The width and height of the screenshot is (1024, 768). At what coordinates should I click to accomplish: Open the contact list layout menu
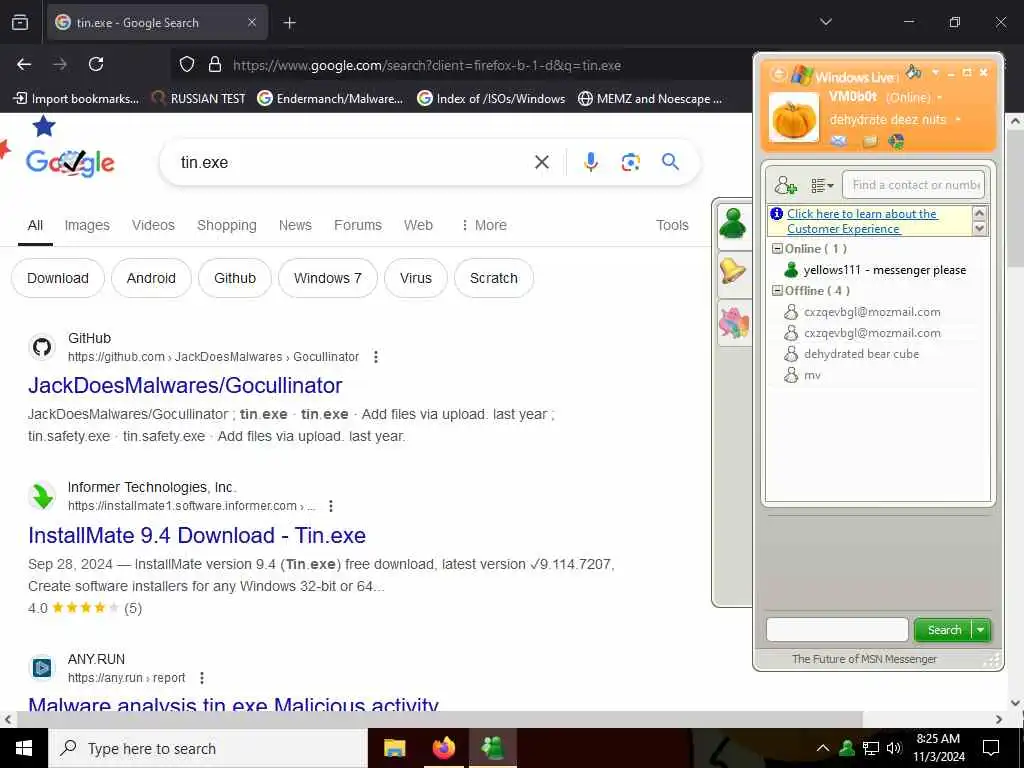[822, 185]
